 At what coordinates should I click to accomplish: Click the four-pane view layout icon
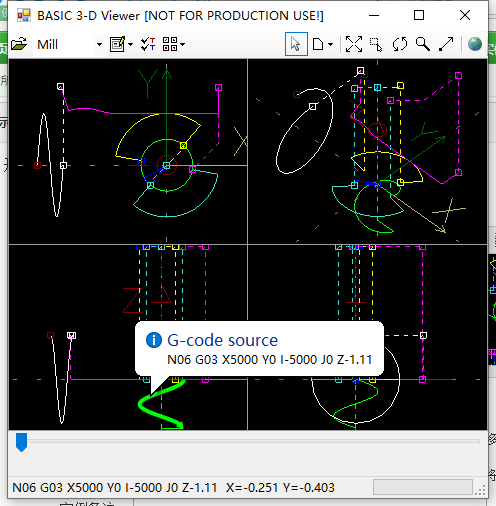170,44
